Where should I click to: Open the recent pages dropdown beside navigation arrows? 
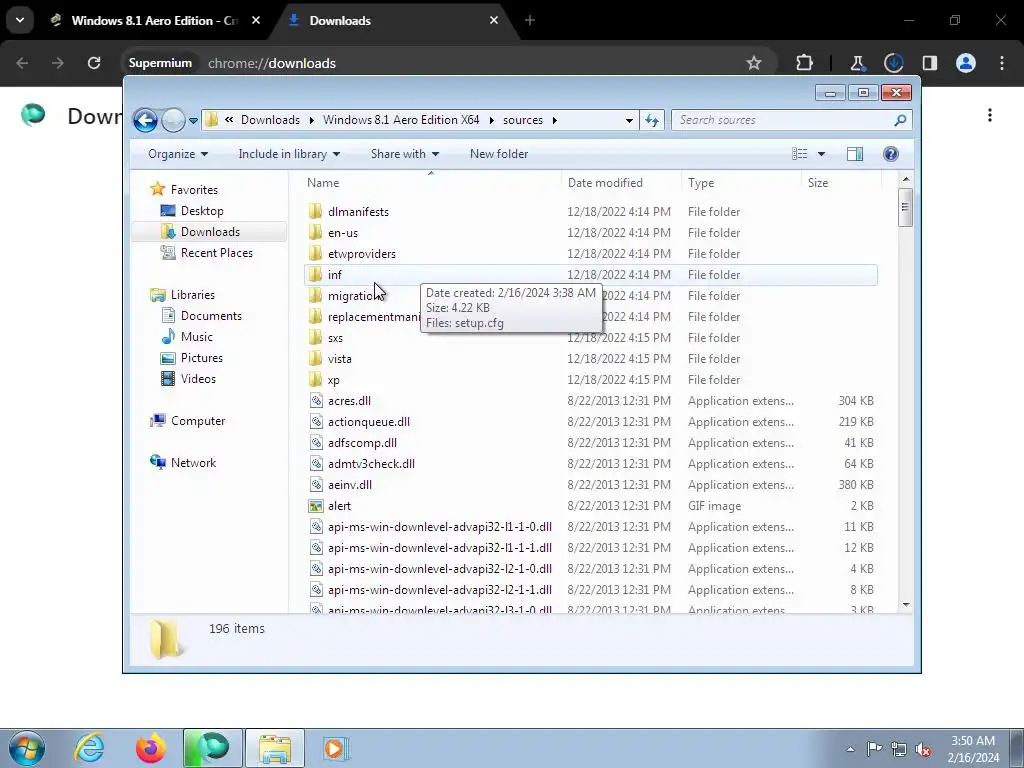(x=193, y=121)
